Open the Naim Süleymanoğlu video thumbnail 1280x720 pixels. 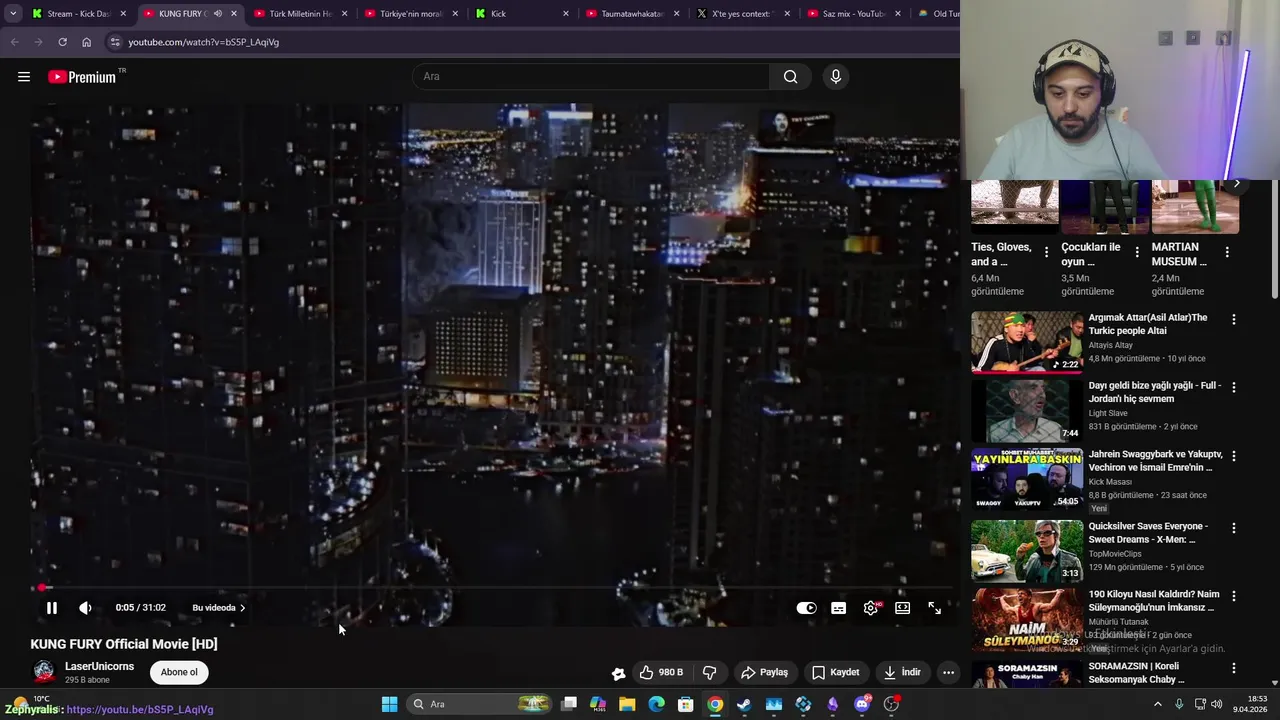coord(1027,620)
